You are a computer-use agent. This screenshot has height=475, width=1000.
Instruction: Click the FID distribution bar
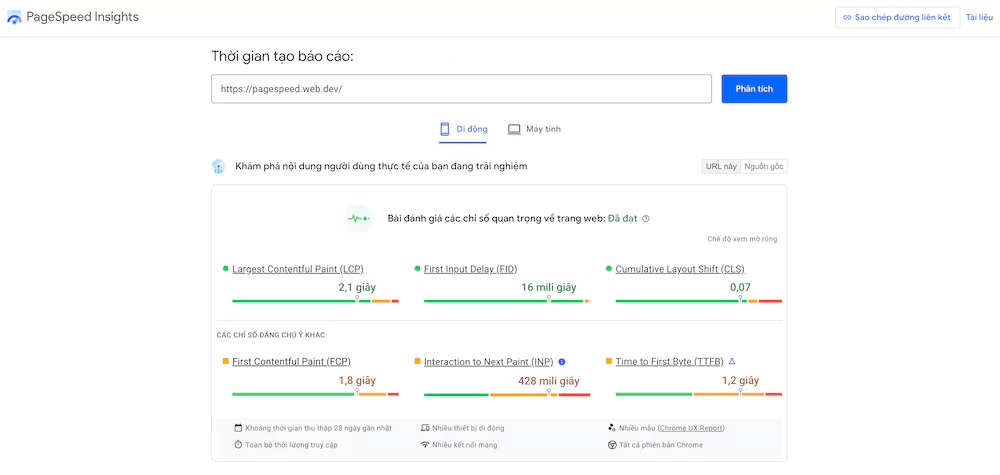[507, 301]
